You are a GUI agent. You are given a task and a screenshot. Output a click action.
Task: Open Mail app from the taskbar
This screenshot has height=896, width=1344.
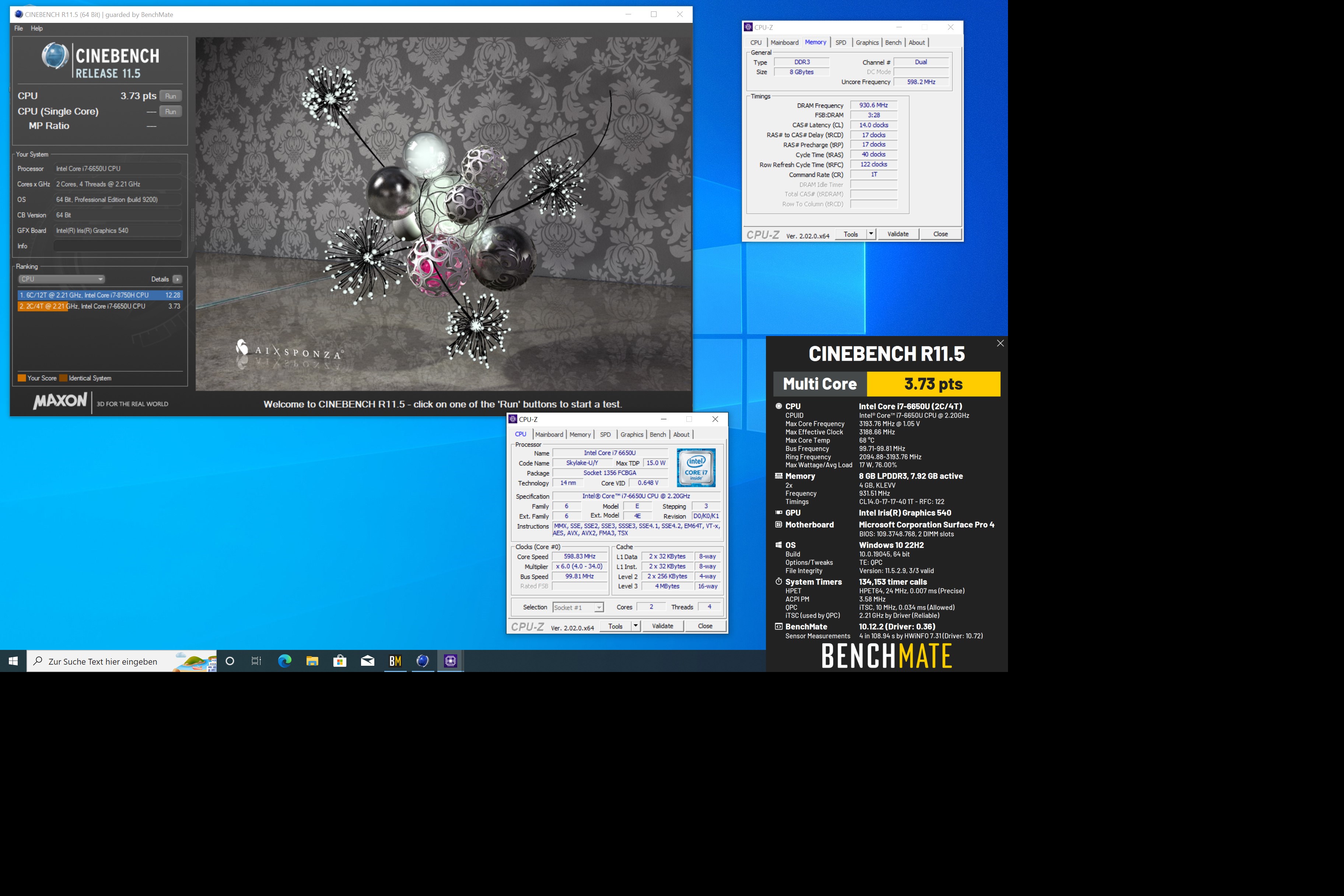367,661
